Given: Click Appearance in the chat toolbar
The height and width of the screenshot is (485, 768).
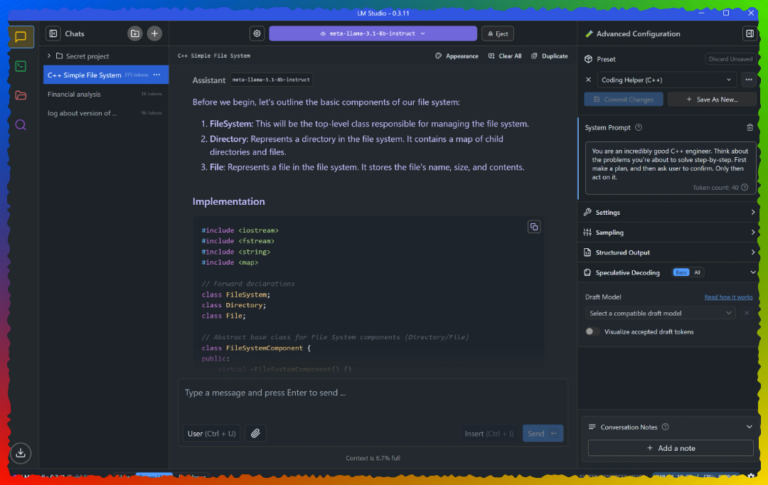Looking at the screenshot, I should (x=457, y=56).
